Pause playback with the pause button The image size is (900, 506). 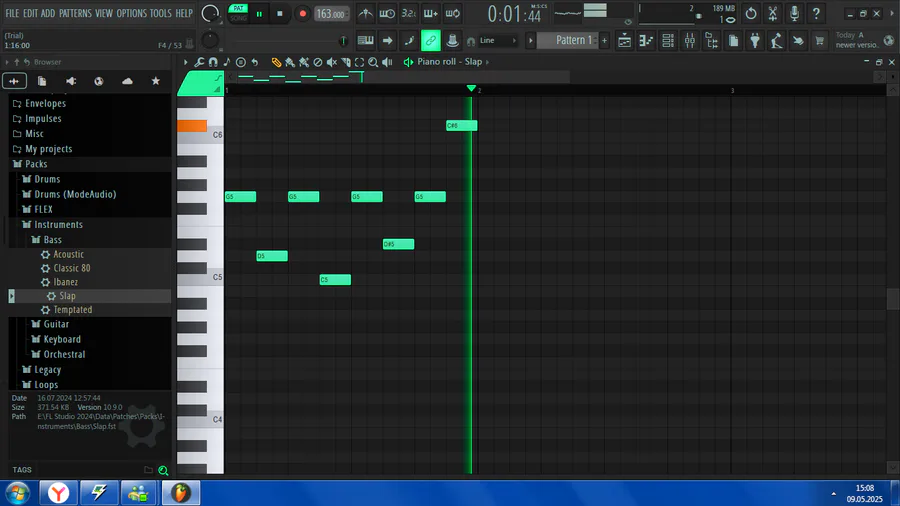259,14
